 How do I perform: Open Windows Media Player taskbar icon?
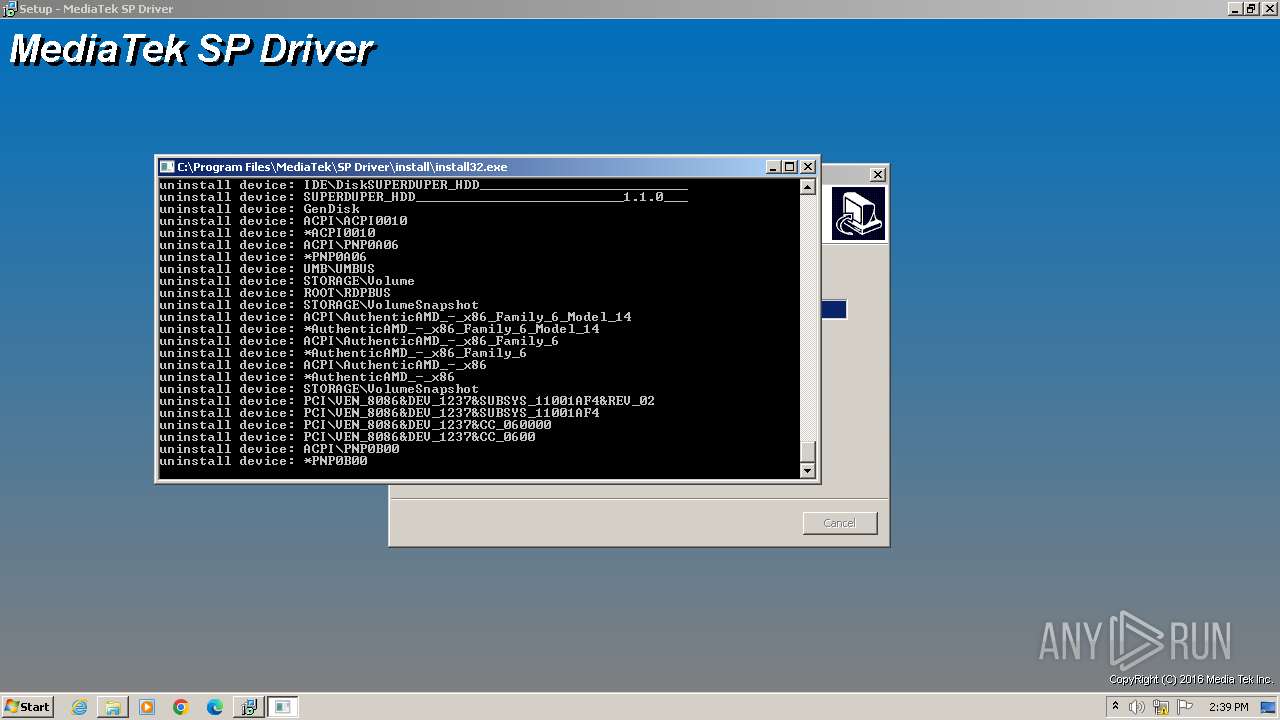147,707
